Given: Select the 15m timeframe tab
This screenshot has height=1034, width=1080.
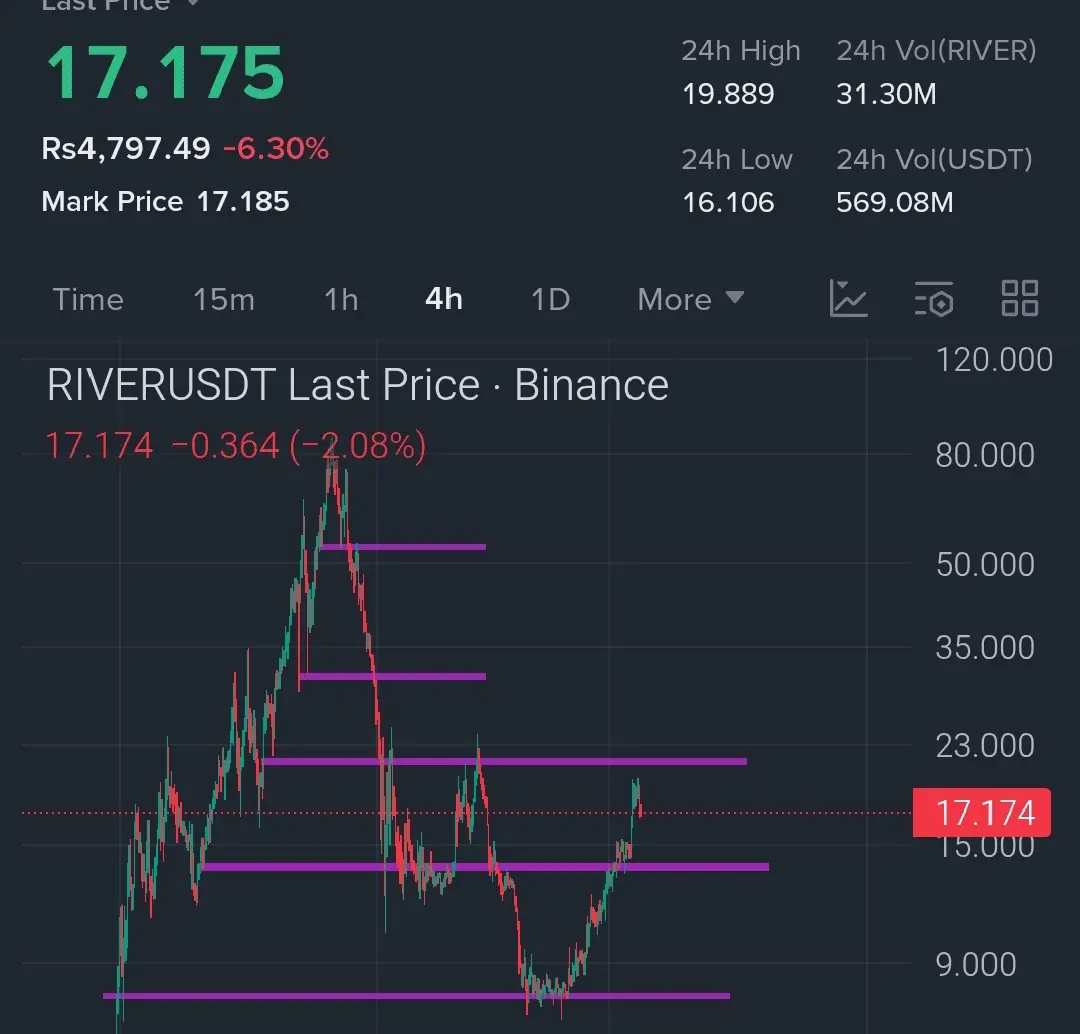Looking at the screenshot, I should 224,300.
